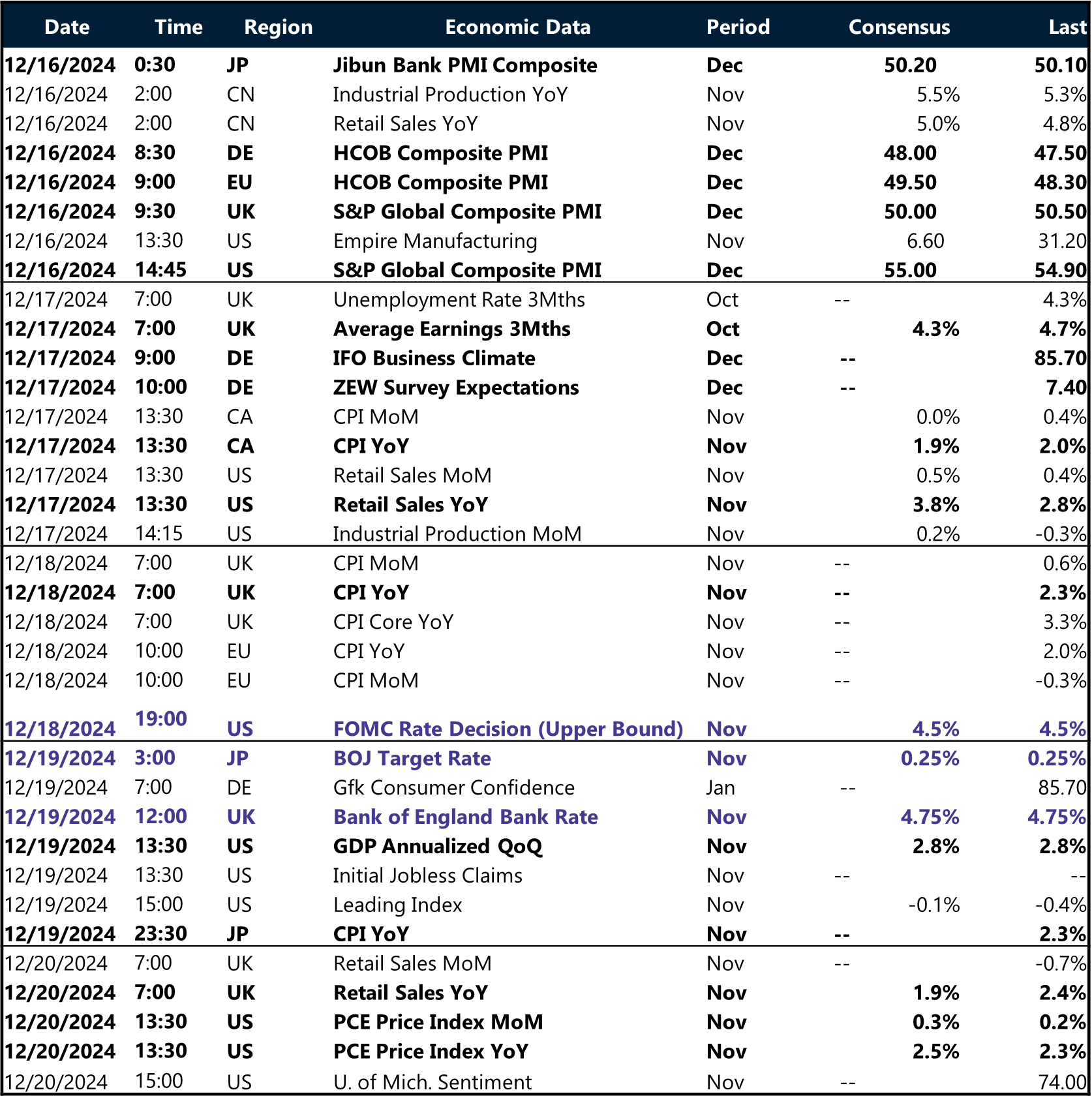The height and width of the screenshot is (1107, 1092).
Task: Click the Date column header
Action: pyautogui.click(x=67, y=27)
